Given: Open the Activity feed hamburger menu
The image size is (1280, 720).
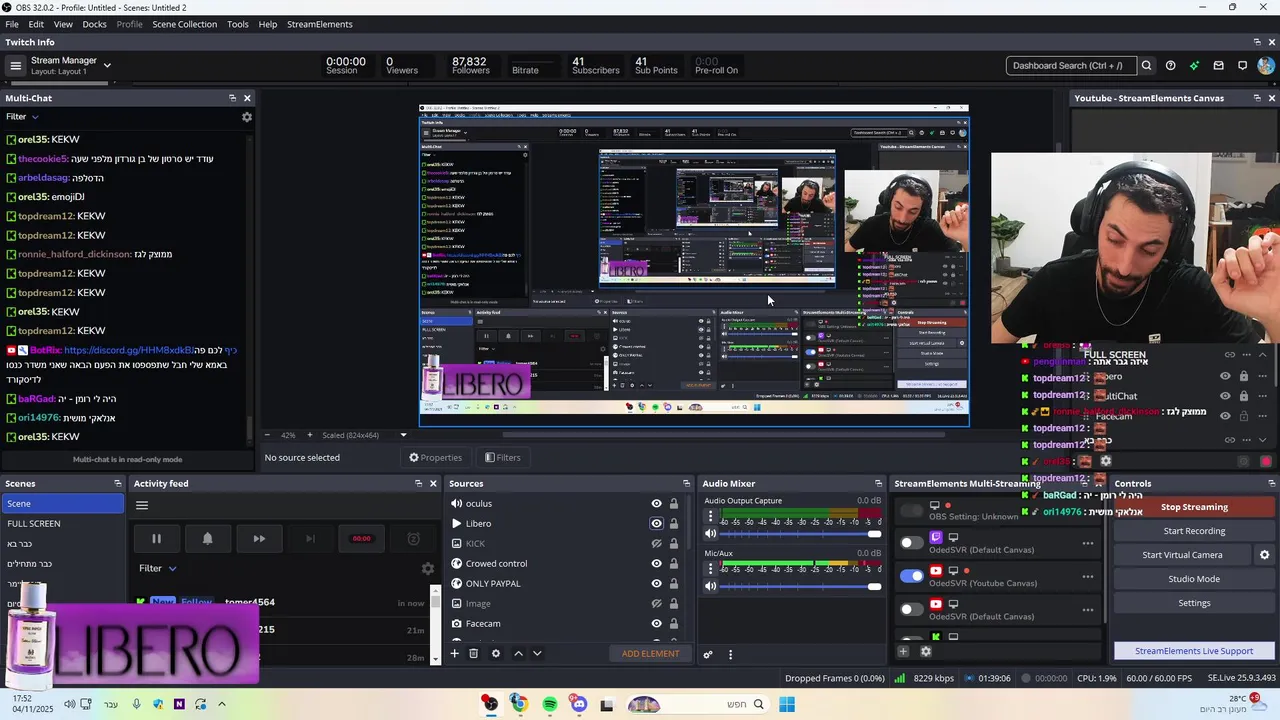Looking at the screenshot, I should [142, 505].
